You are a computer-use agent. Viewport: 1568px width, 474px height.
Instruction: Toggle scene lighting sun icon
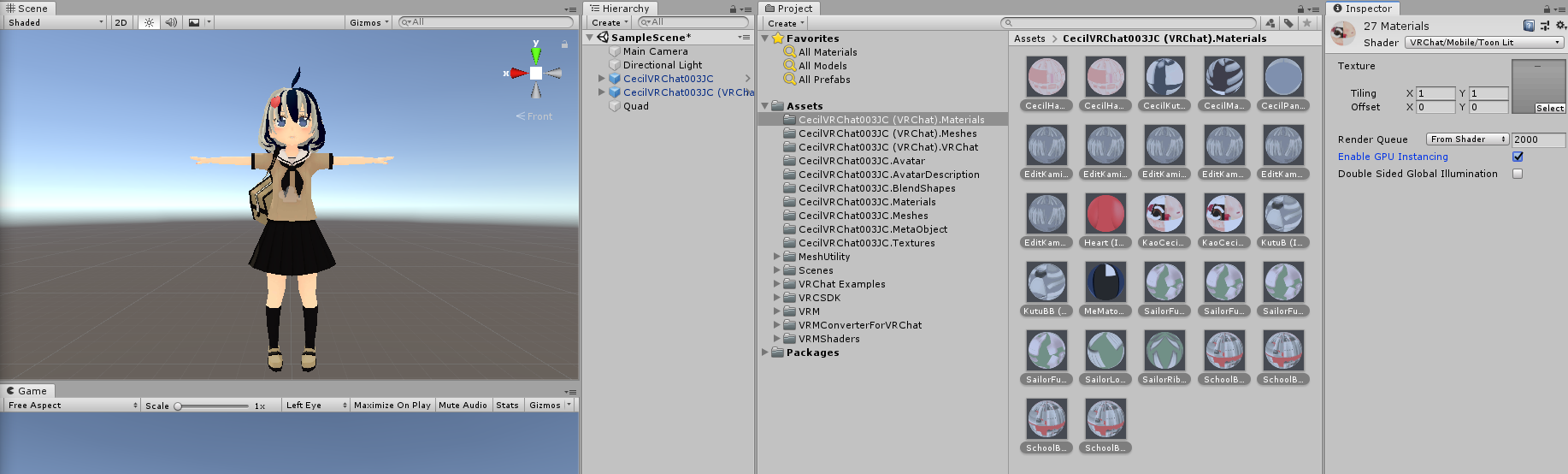(149, 22)
